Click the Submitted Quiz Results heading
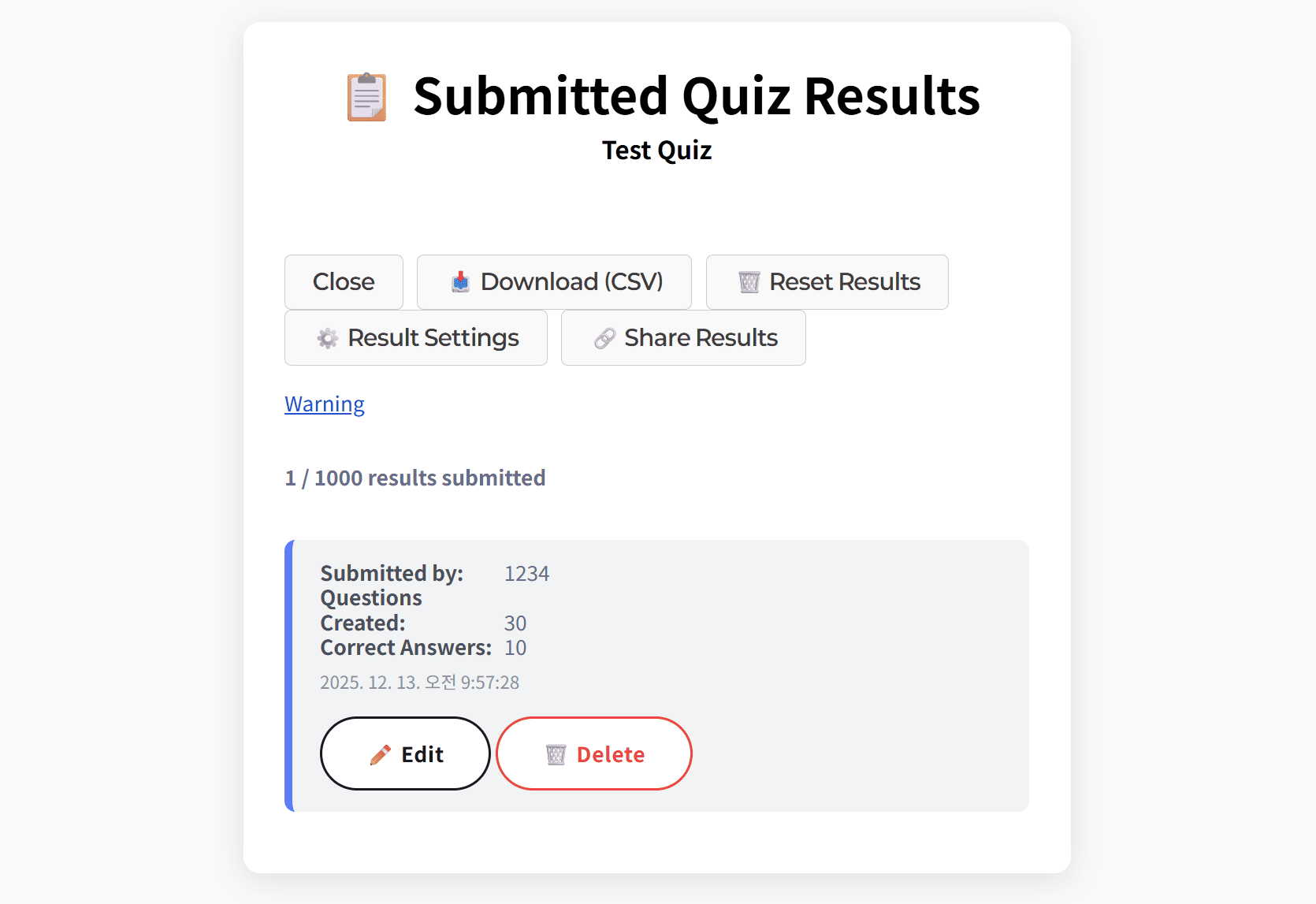The image size is (1316, 904). coord(697,95)
